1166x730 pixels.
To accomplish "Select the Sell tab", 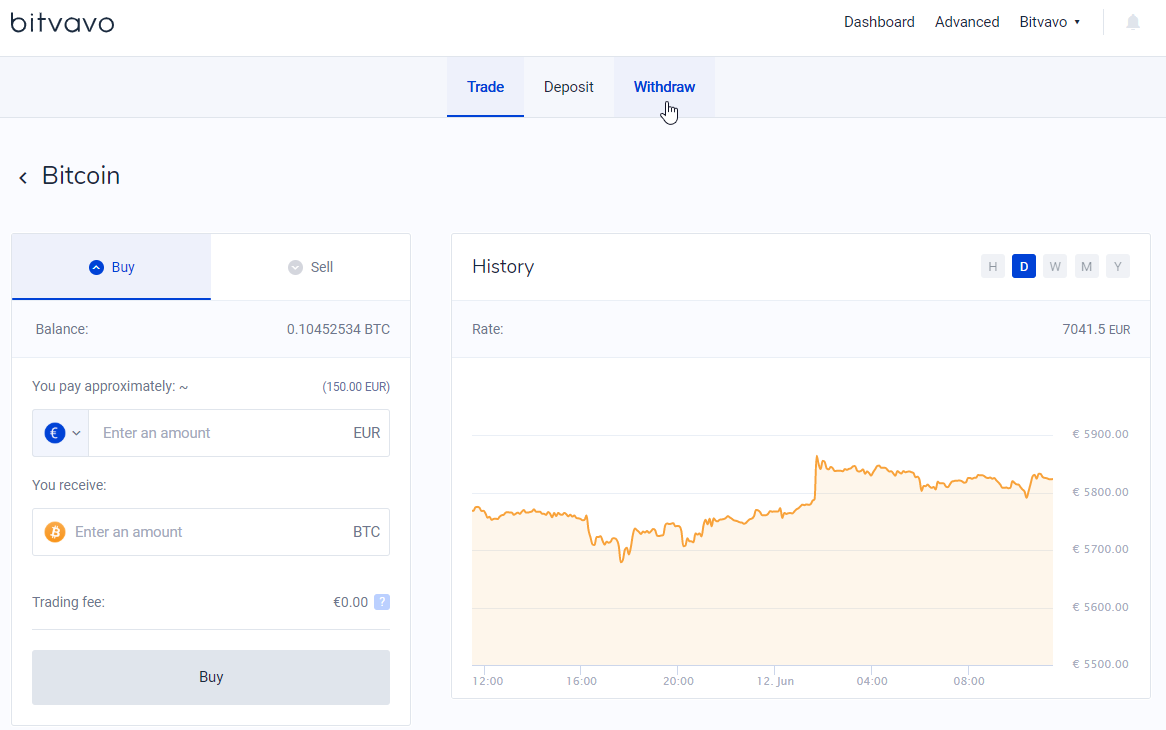I will [311, 267].
